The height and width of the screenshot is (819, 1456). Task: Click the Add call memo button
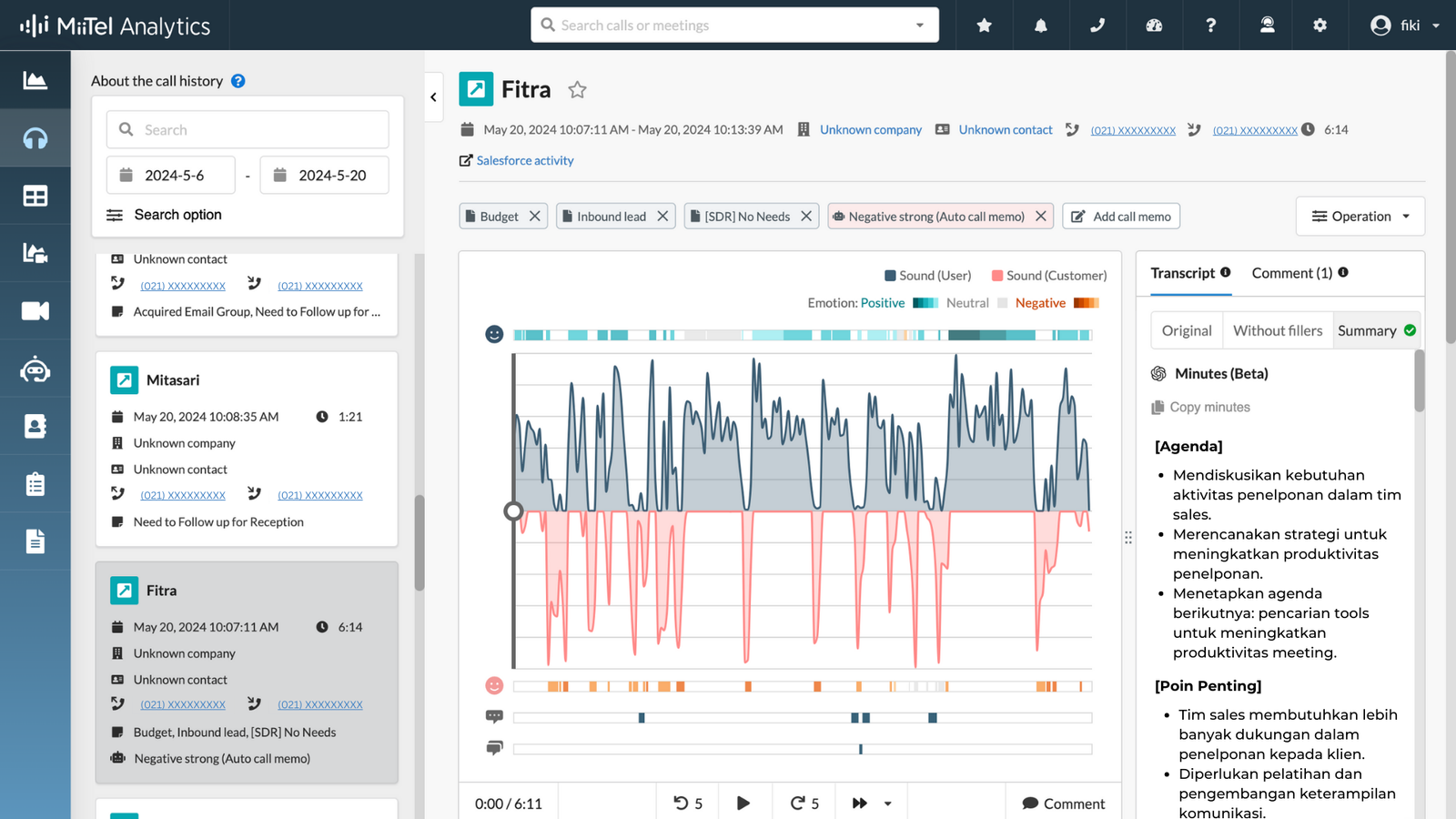pyautogui.click(x=1121, y=217)
